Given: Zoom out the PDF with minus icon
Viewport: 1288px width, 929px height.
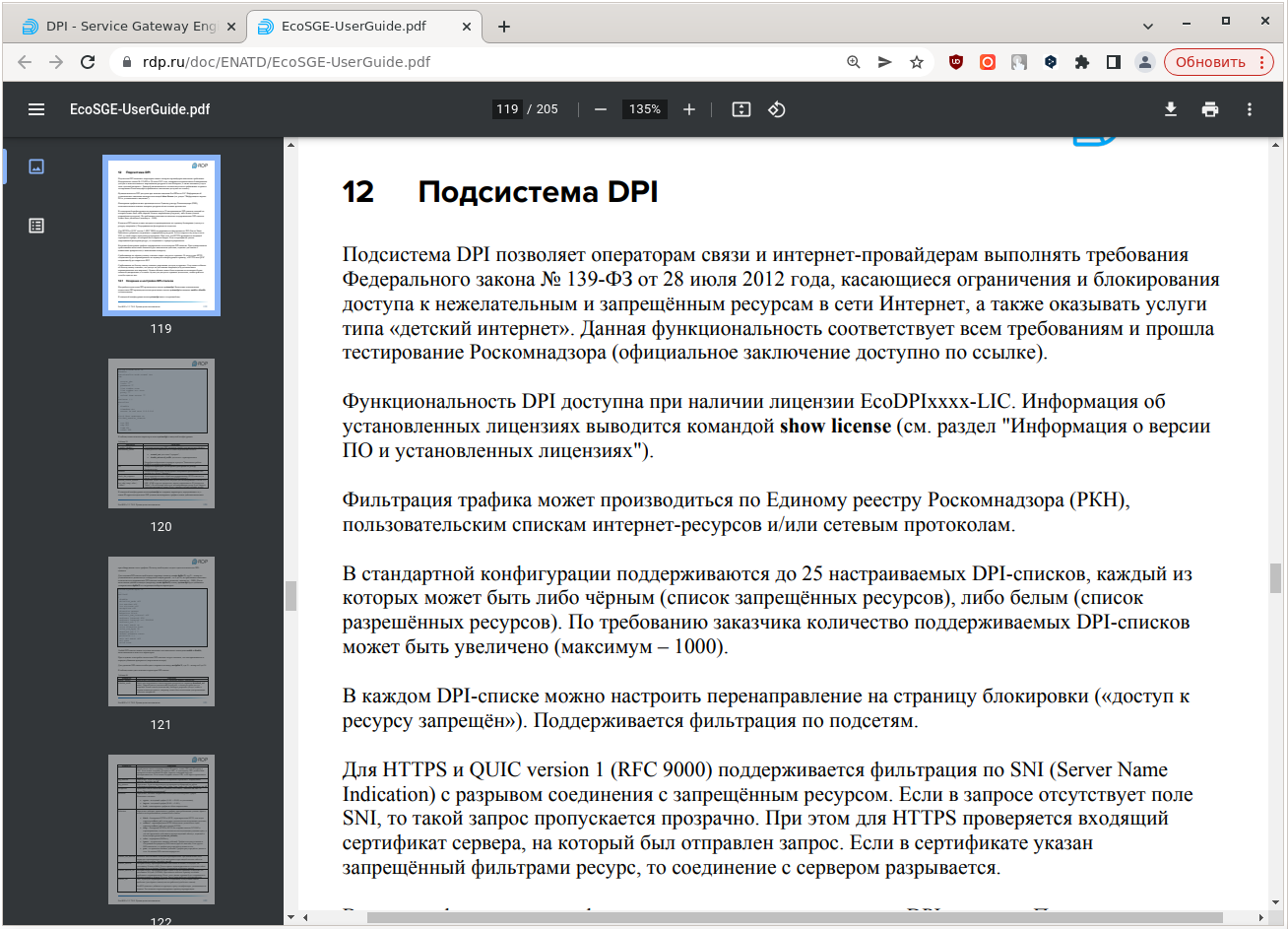Looking at the screenshot, I should (601, 109).
